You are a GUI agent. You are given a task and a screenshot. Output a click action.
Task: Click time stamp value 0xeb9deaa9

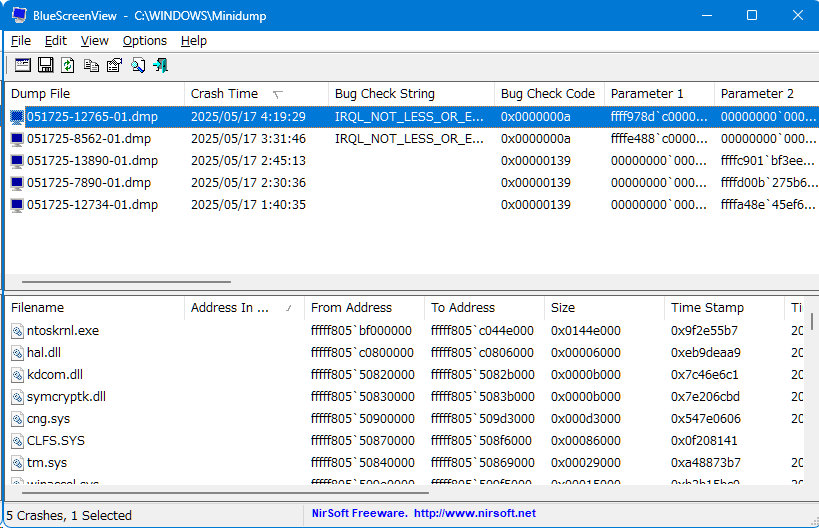[x=706, y=353]
